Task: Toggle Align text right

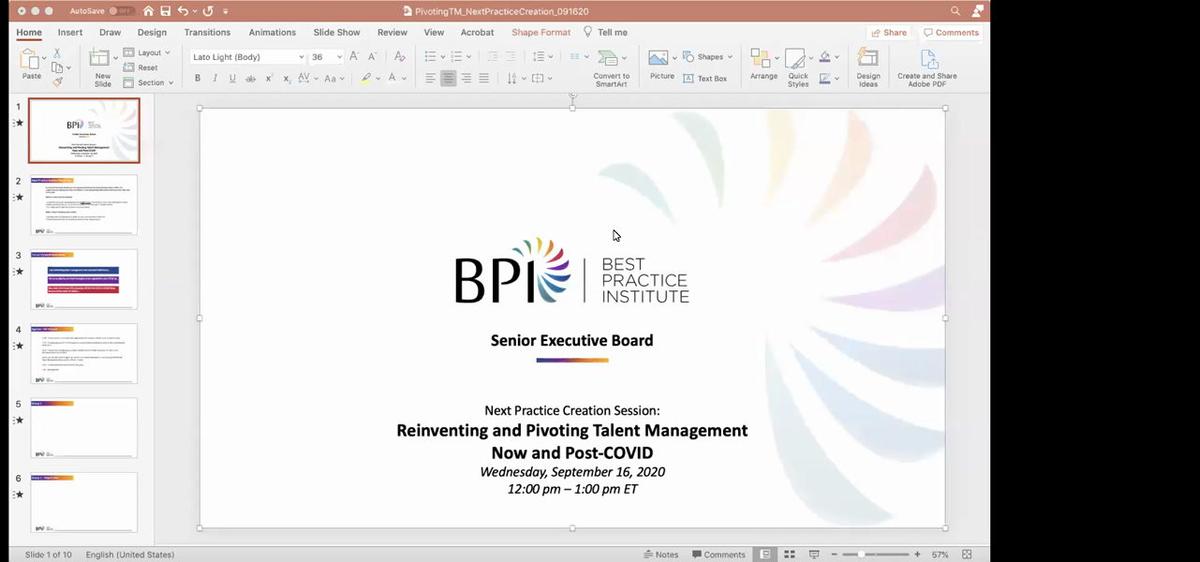Action: (x=466, y=78)
